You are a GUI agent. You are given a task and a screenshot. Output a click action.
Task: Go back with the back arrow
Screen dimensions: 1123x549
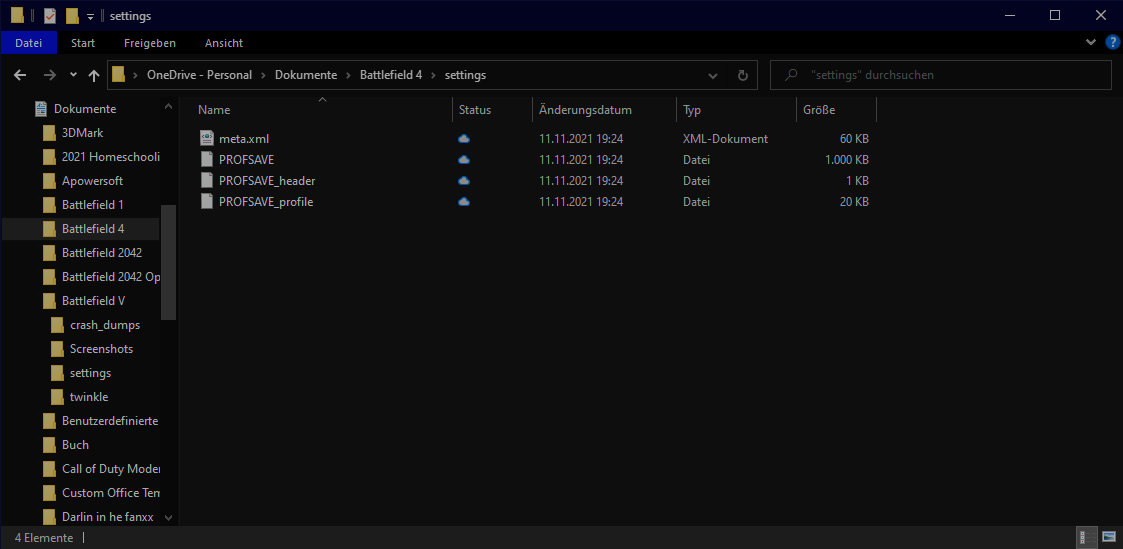(20, 74)
